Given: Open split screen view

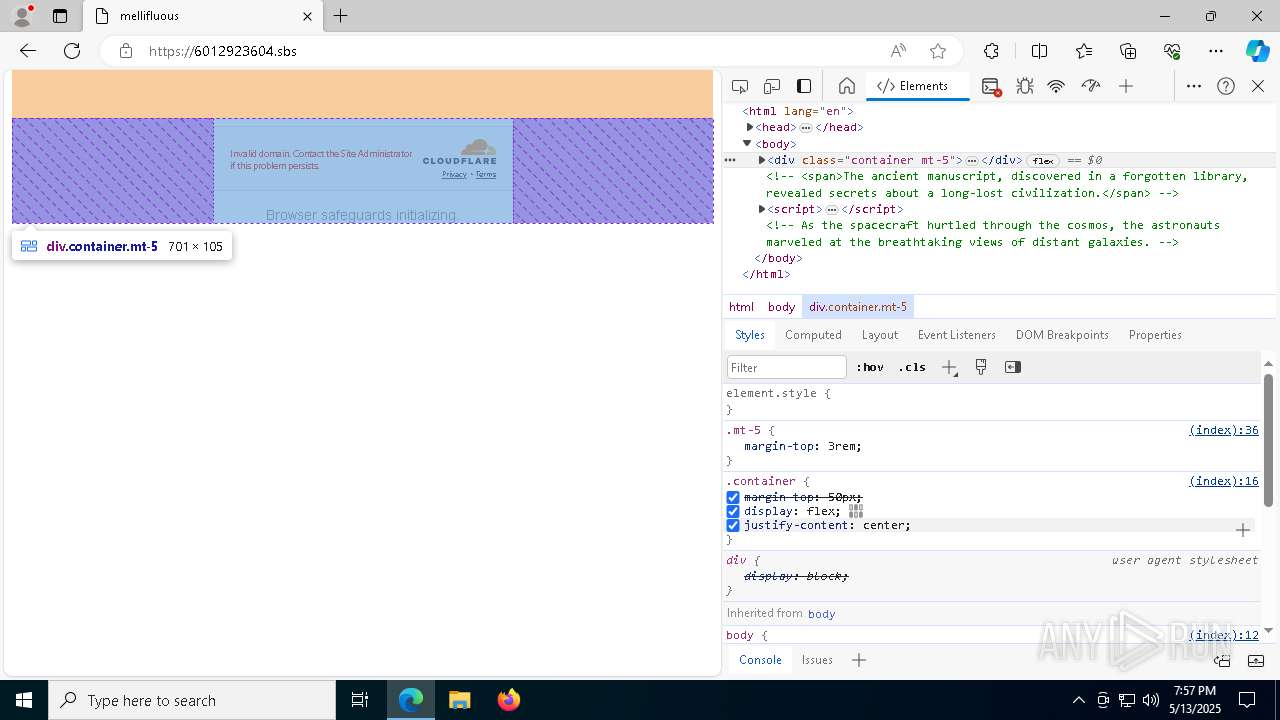Looking at the screenshot, I should click(1039, 51).
